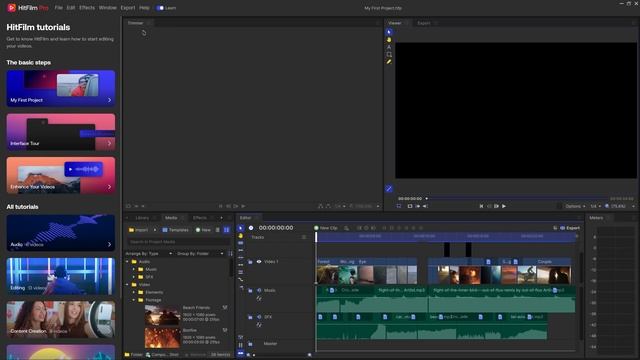Click the blue wand icon below Viewer tools
The height and width of the screenshot is (360, 640).
tap(389, 189)
